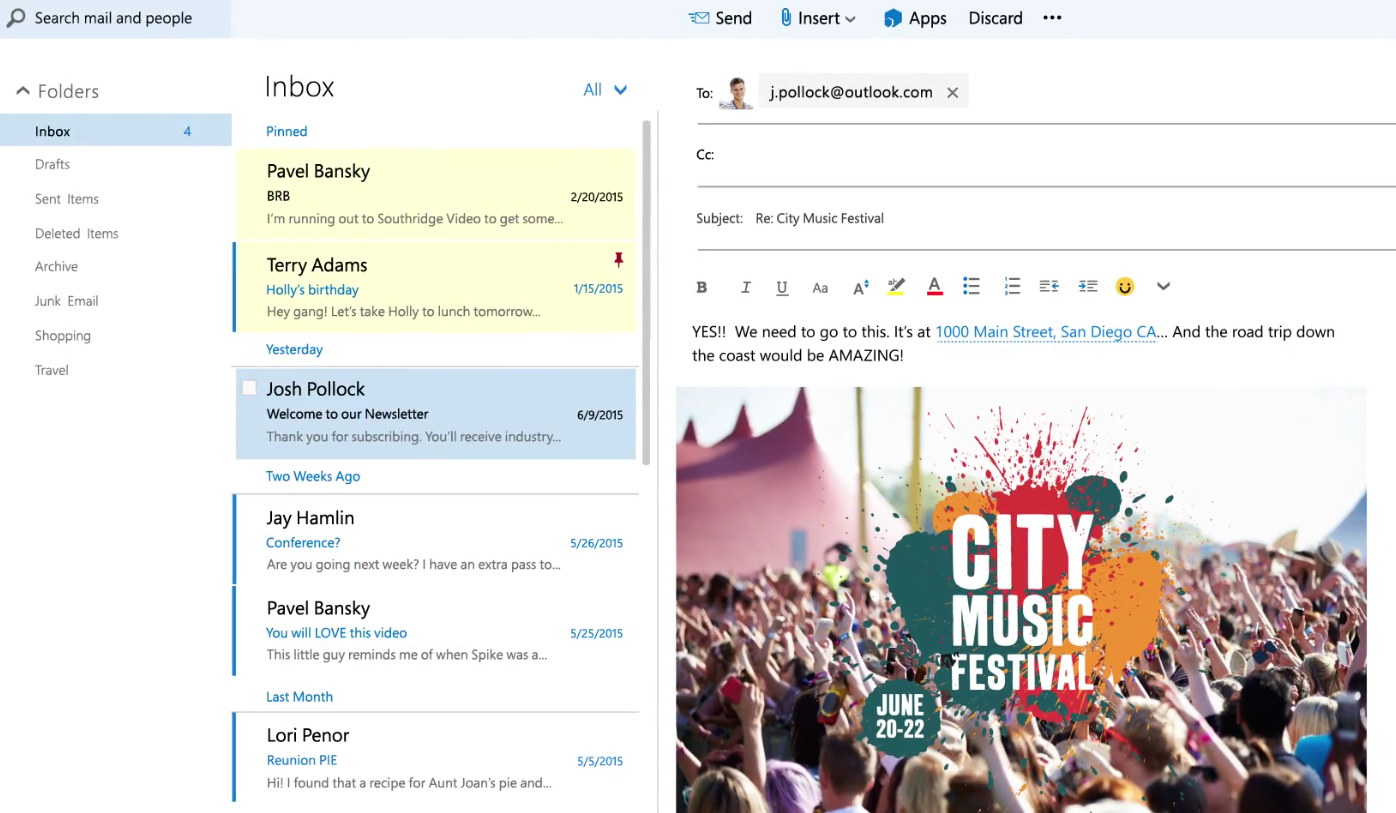Screen dimensions: 1396x813
Task: Open the All filter dropdown
Action: 605,90
